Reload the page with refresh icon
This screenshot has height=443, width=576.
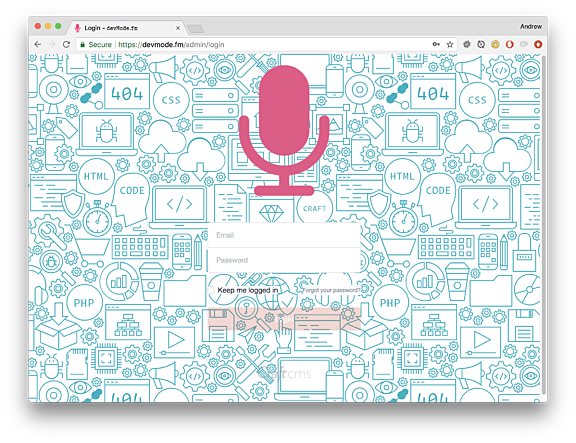pyautogui.click(x=66, y=44)
